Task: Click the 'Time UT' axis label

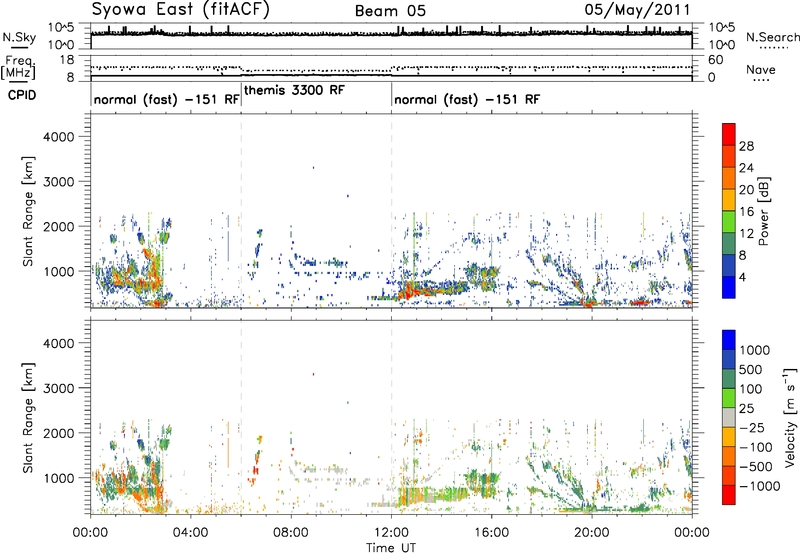Action: tap(391, 547)
